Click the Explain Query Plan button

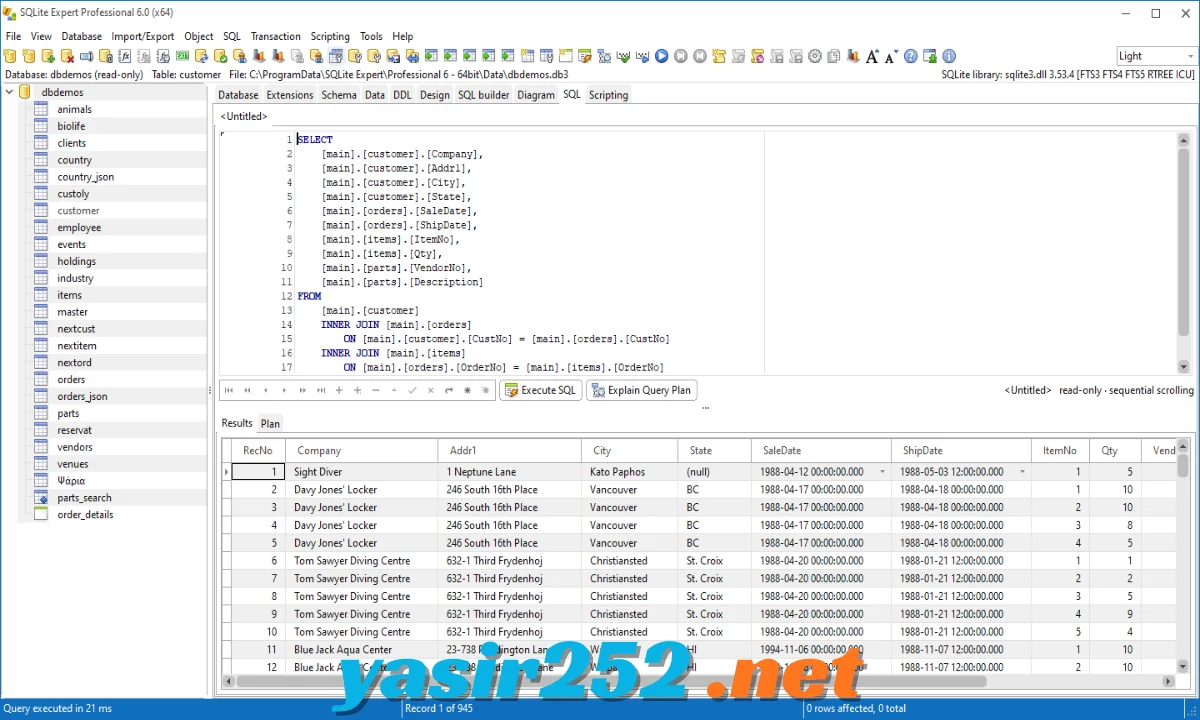641,390
